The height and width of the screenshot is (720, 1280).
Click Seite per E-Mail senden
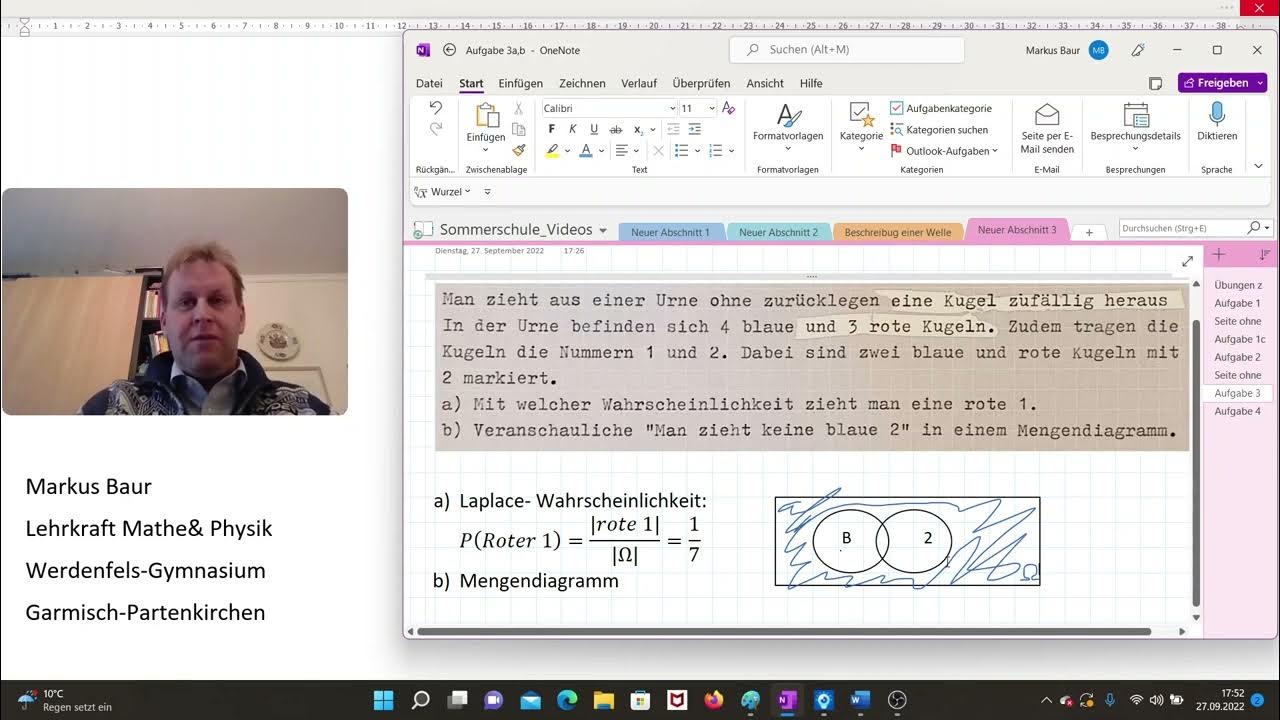tap(1047, 129)
